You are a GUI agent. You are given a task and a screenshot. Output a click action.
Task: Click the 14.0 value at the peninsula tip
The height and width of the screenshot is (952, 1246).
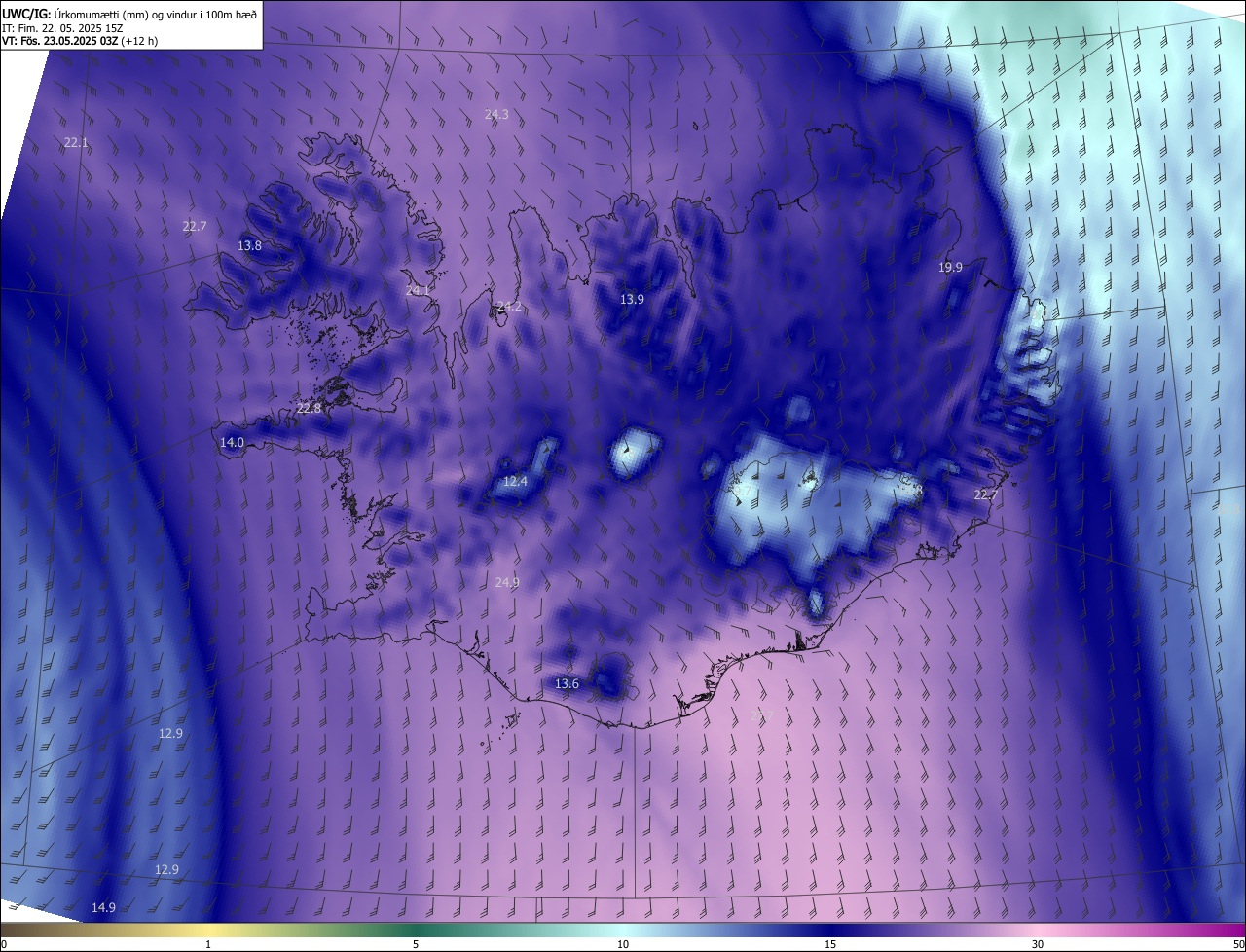coord(232,442)
